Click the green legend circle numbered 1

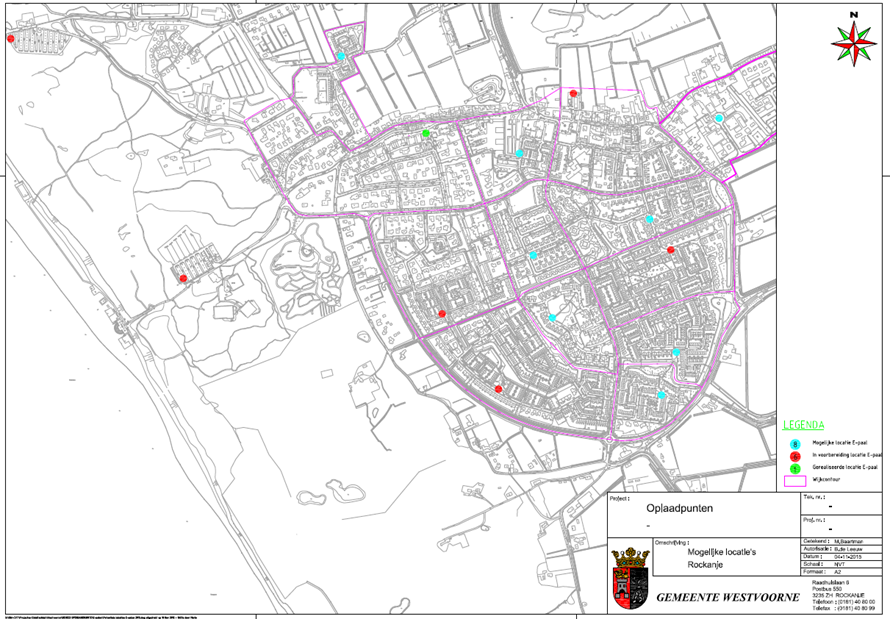(x=795, y=469)
